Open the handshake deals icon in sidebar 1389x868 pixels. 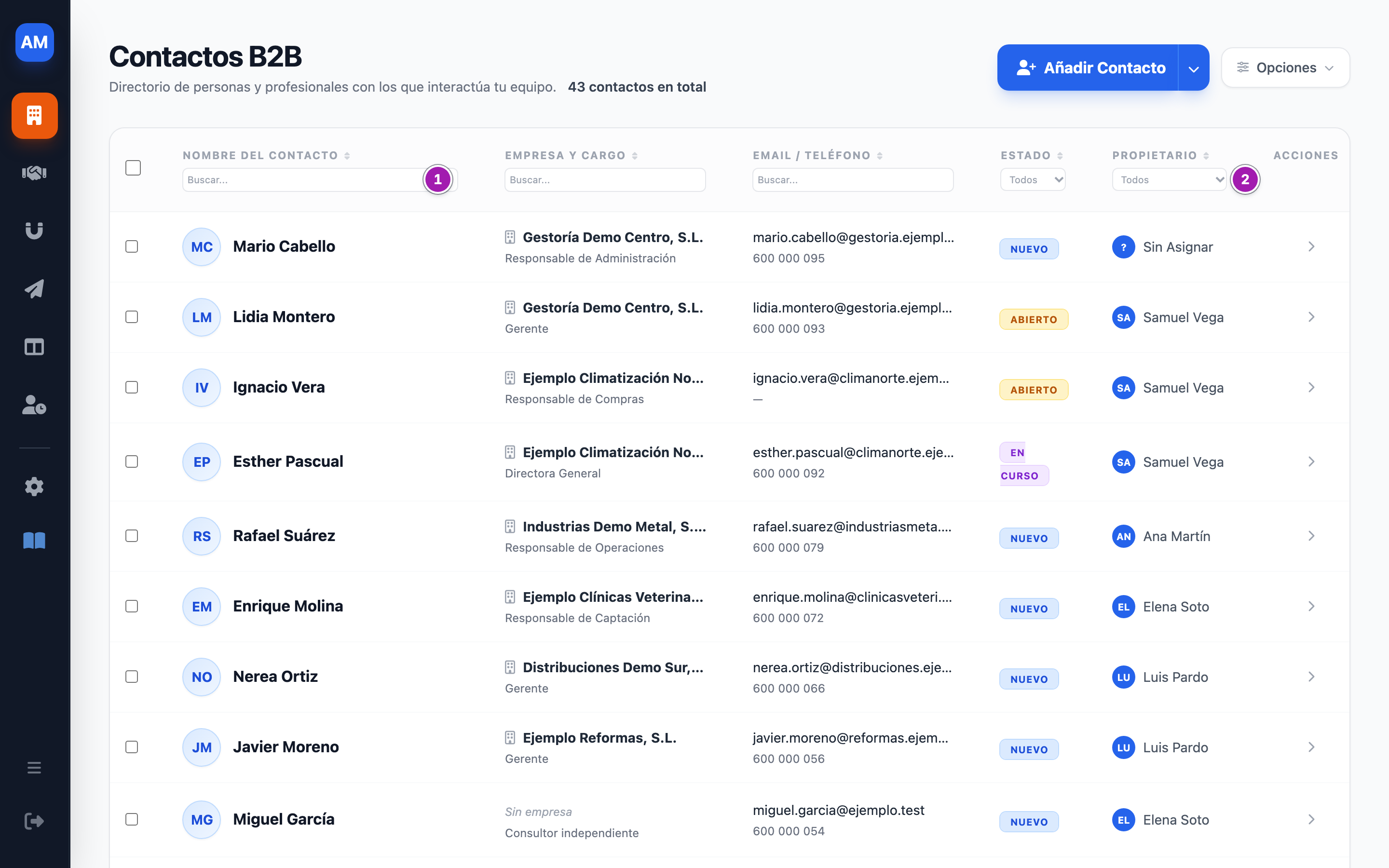pyautogui.click(x=34, y=173)
